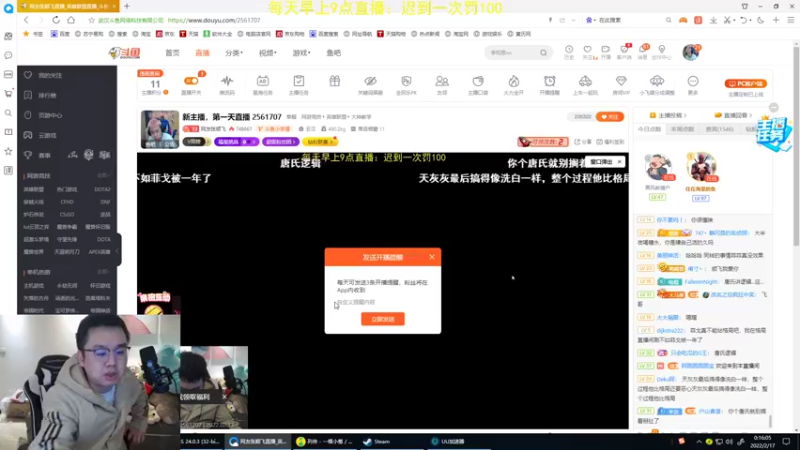The height and width of the screenshot is (450, 800).
Task: Open a new browser tab with plus button
Action: coord(127,6)
